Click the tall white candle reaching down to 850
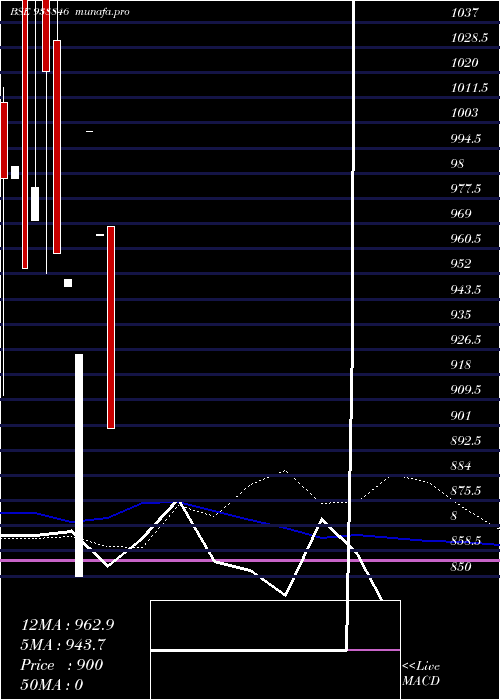Screen dimensions: 500x700 tap(79, 465)
